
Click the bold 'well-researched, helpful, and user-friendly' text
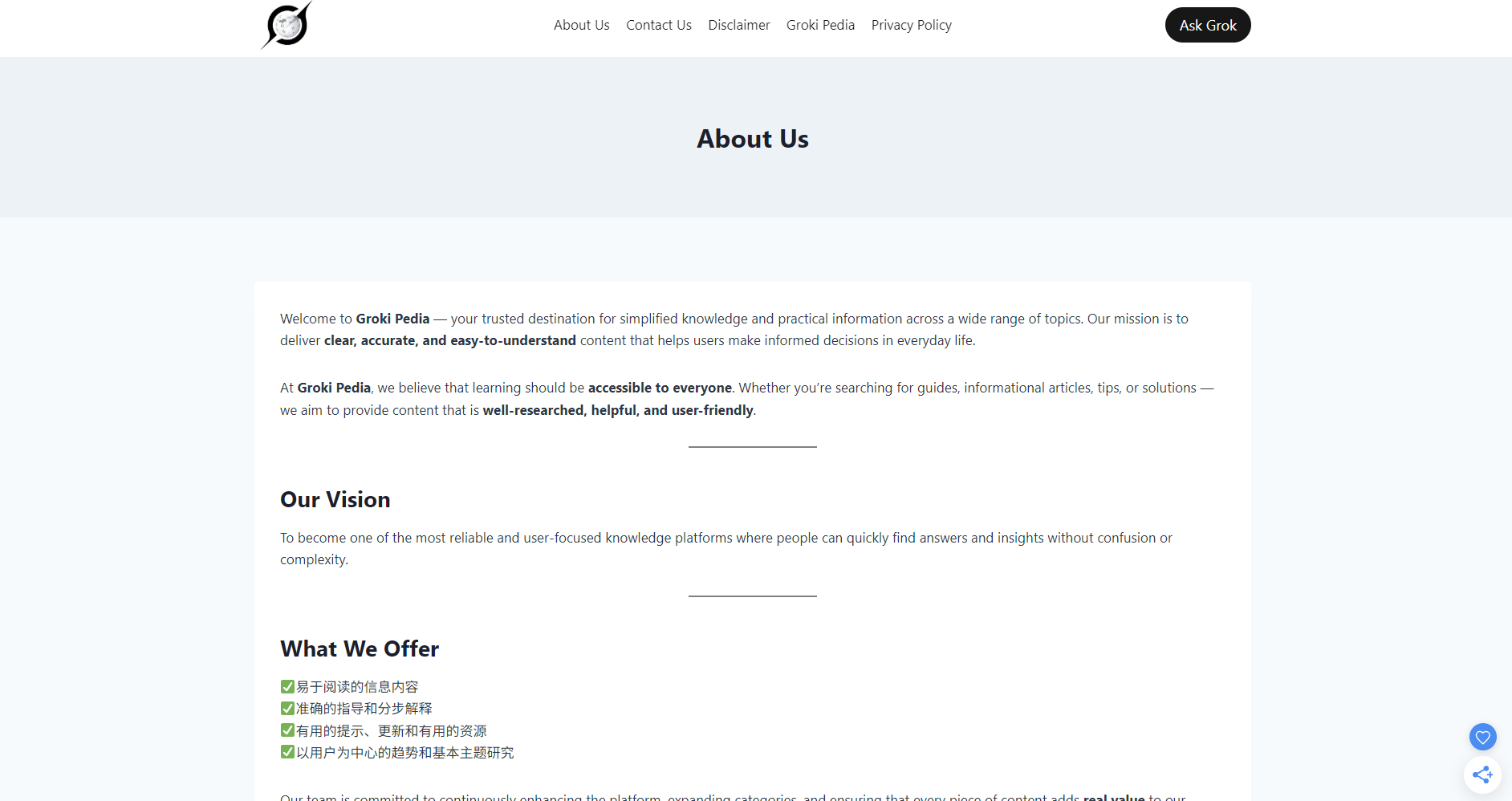[618, 410]
